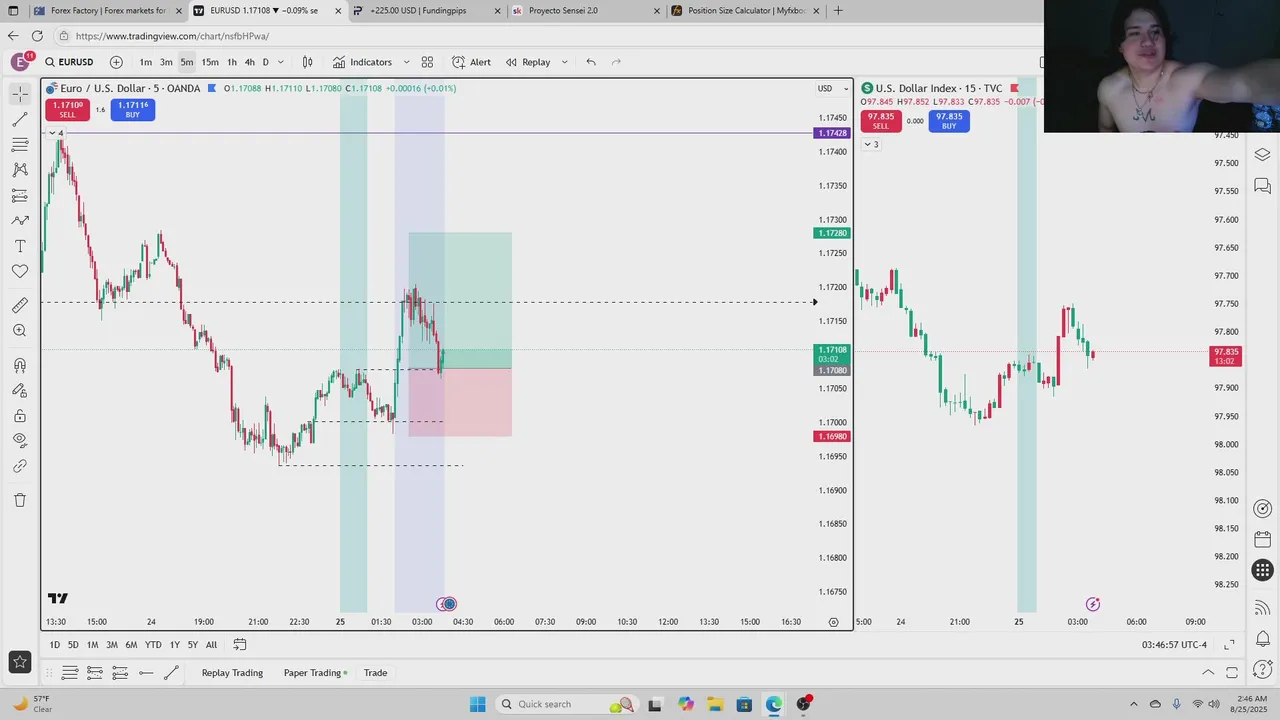Open the Trade panel tab
The width and height of the screenshot is (1280, 720).
pos(375,673)
